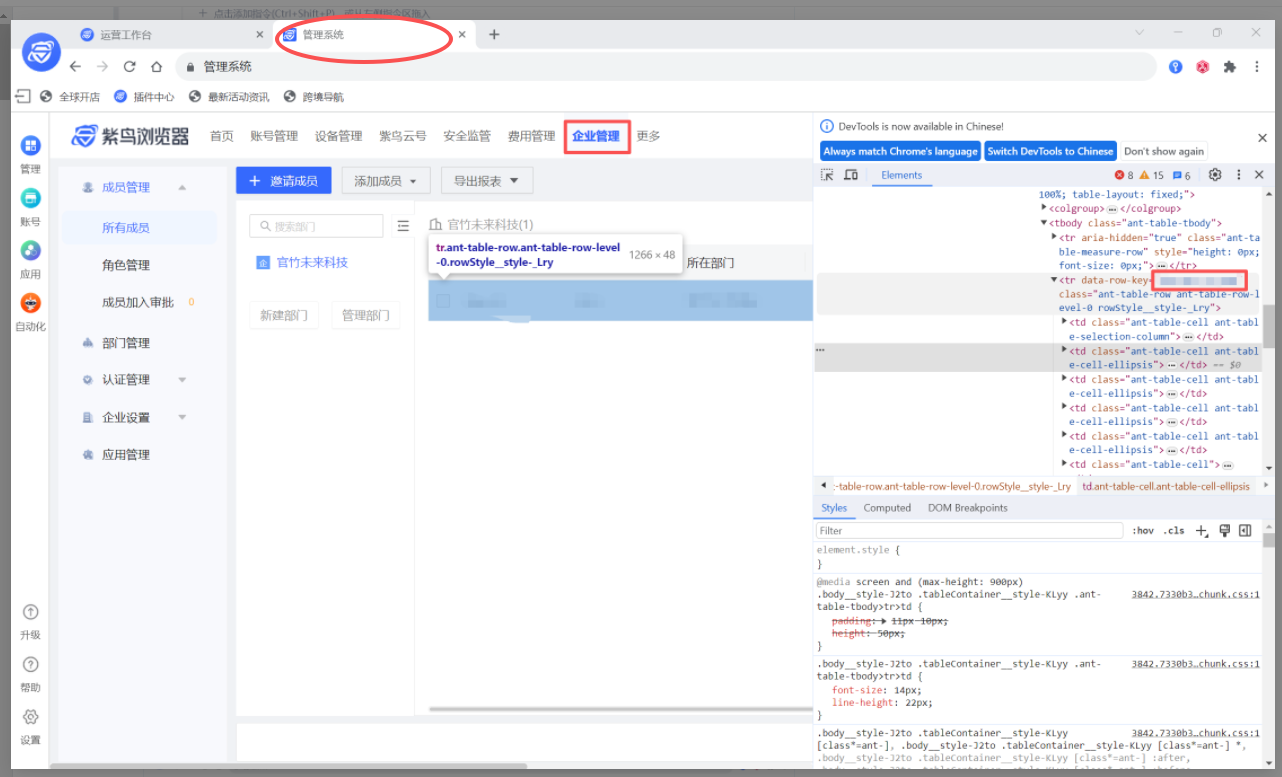Screen dimensions: 1282x777
Task: Open the 设备管理 nav item
Action: pyautogui.click(x=338, y=136)
